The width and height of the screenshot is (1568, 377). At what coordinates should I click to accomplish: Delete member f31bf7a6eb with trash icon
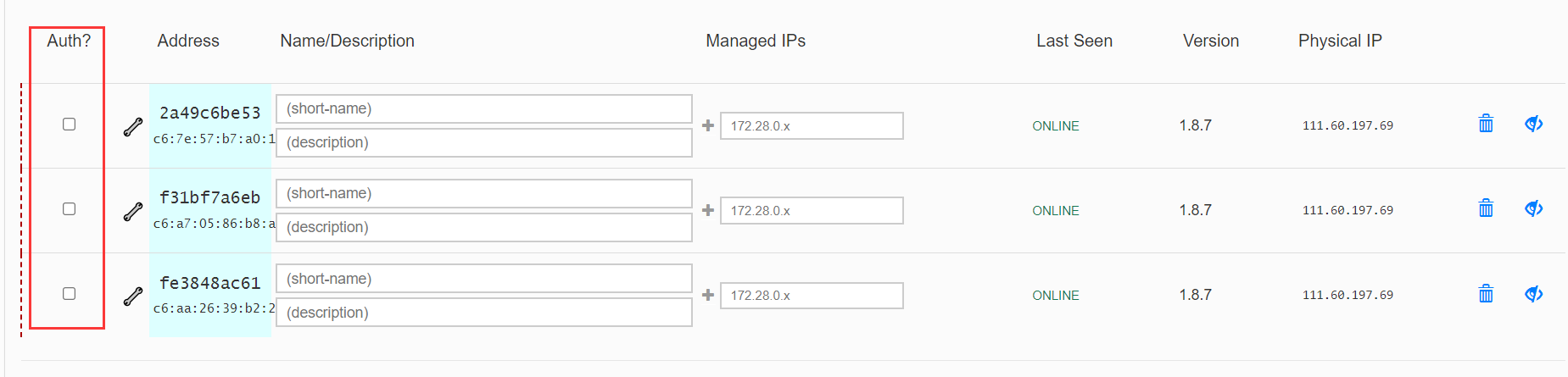pyautogui.click(x=1486, y=208)
